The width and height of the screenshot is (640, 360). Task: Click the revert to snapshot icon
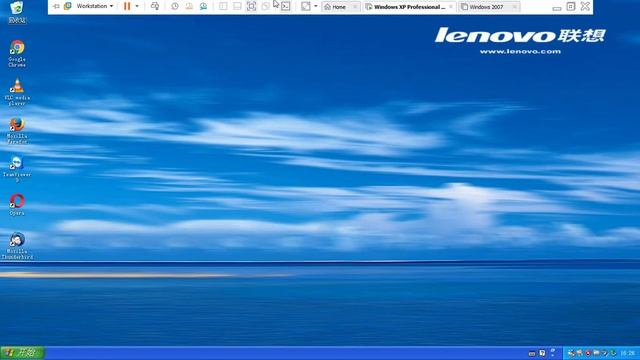[189, 6]
